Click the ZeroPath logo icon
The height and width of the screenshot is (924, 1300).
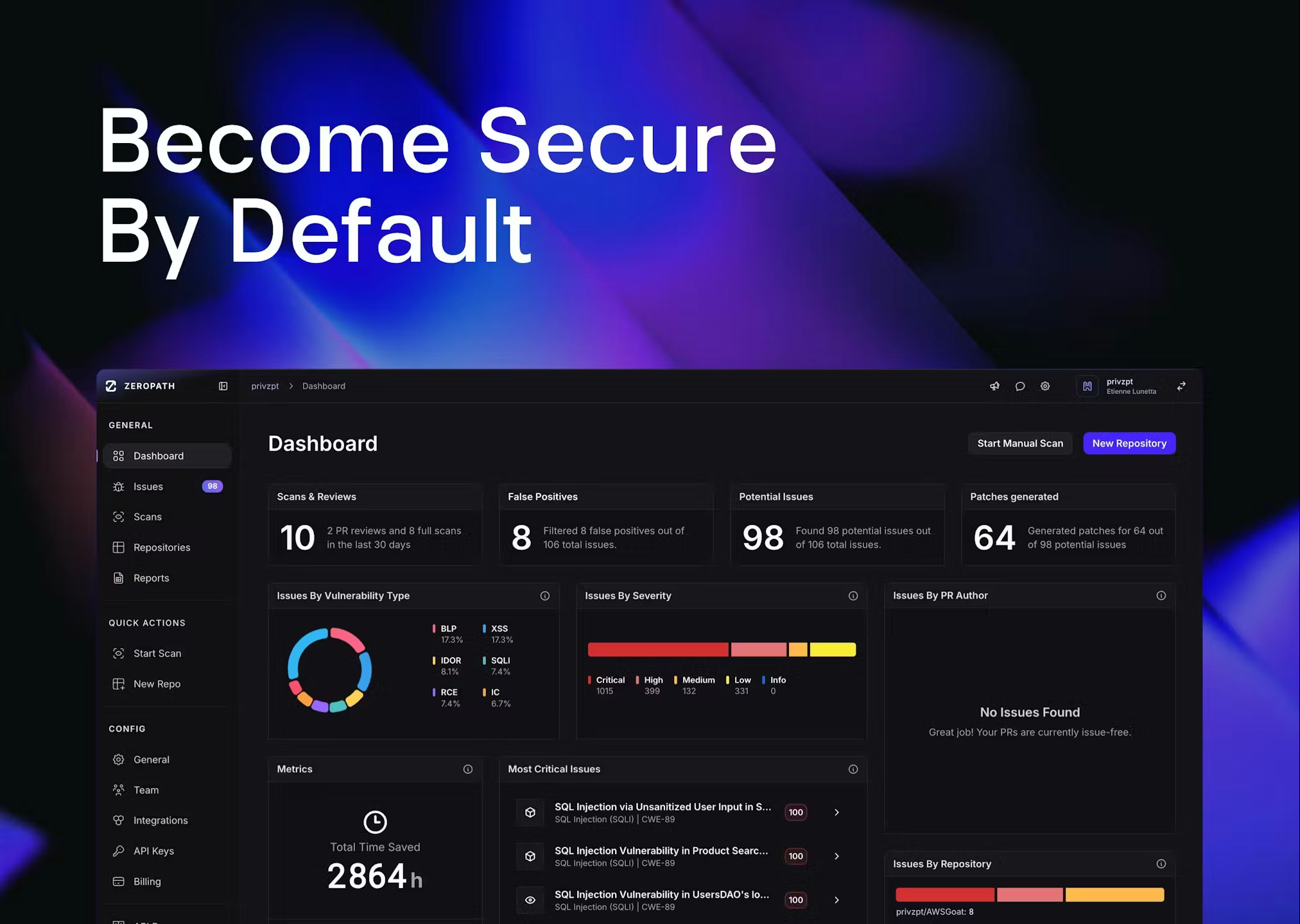(x=111, y=386)
